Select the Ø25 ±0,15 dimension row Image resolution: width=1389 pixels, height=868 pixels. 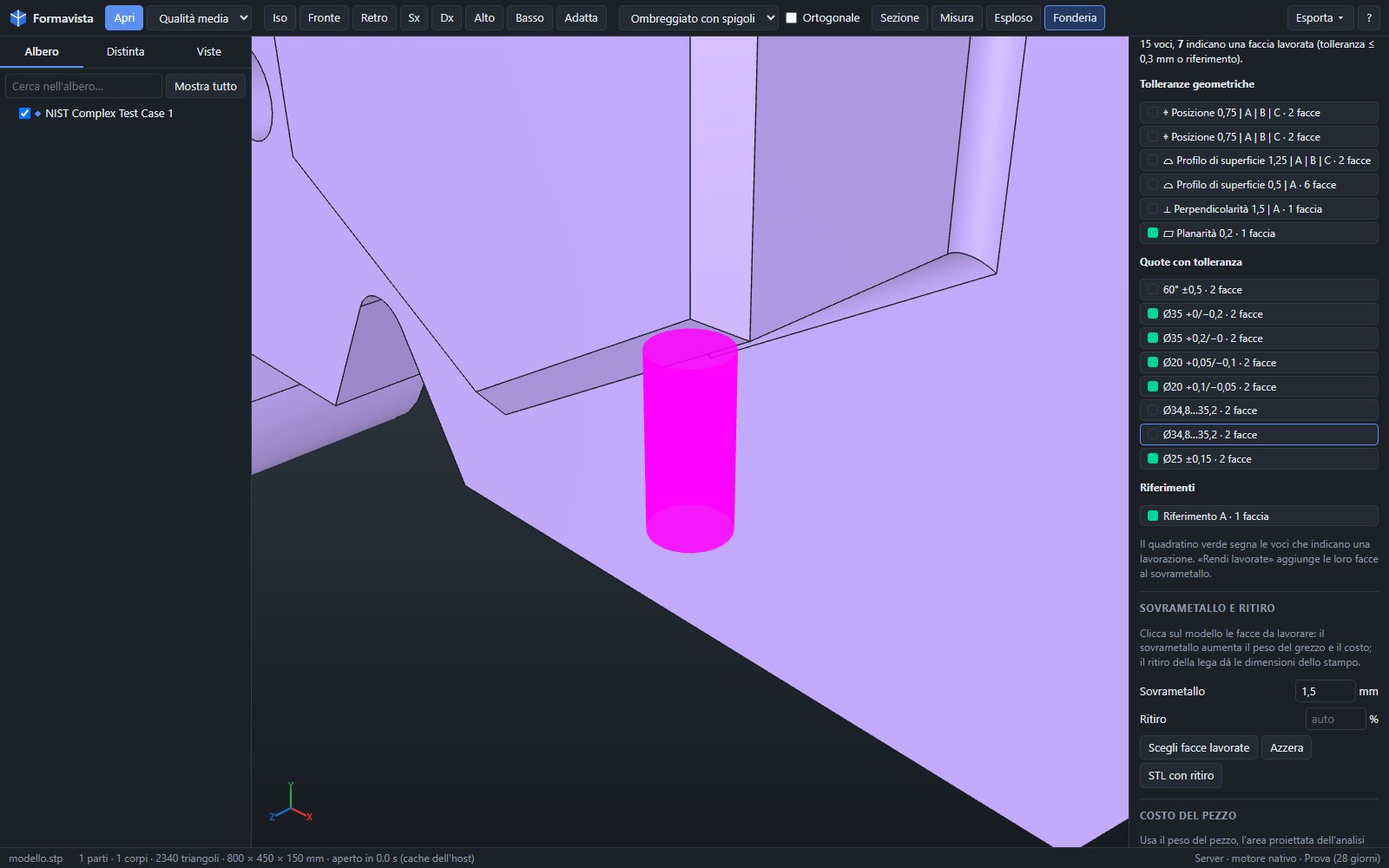pyautogui.click(x=1259, y=459)
